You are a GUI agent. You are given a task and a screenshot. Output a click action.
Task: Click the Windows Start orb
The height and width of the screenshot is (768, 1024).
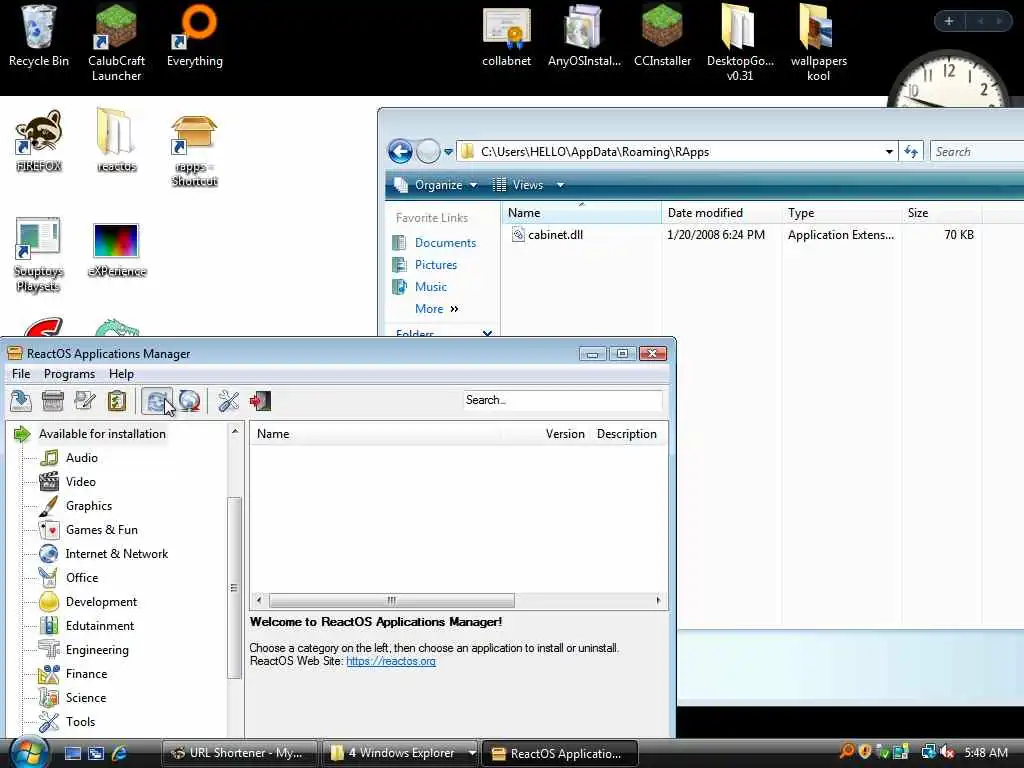click(x=28, y=753)
